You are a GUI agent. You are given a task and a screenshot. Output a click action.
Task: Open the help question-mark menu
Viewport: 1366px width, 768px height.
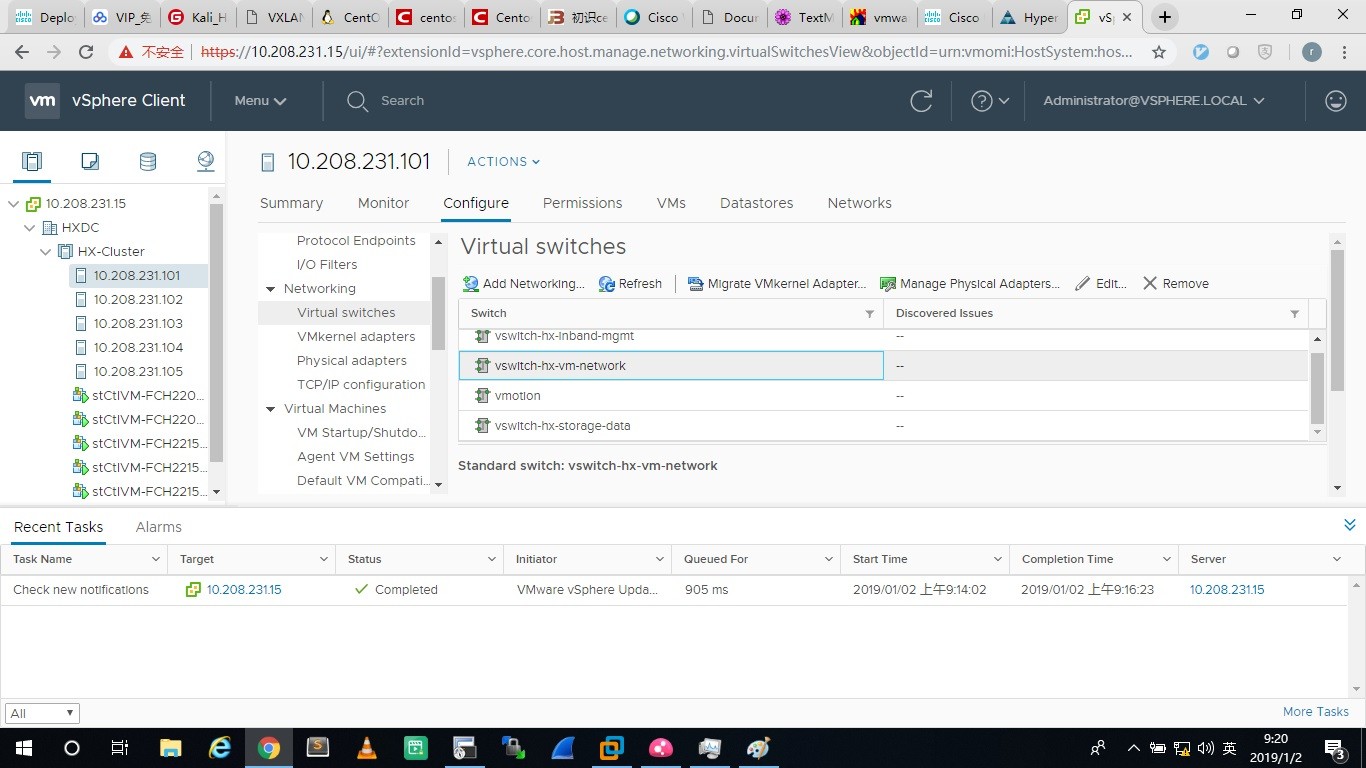(990, 100)
